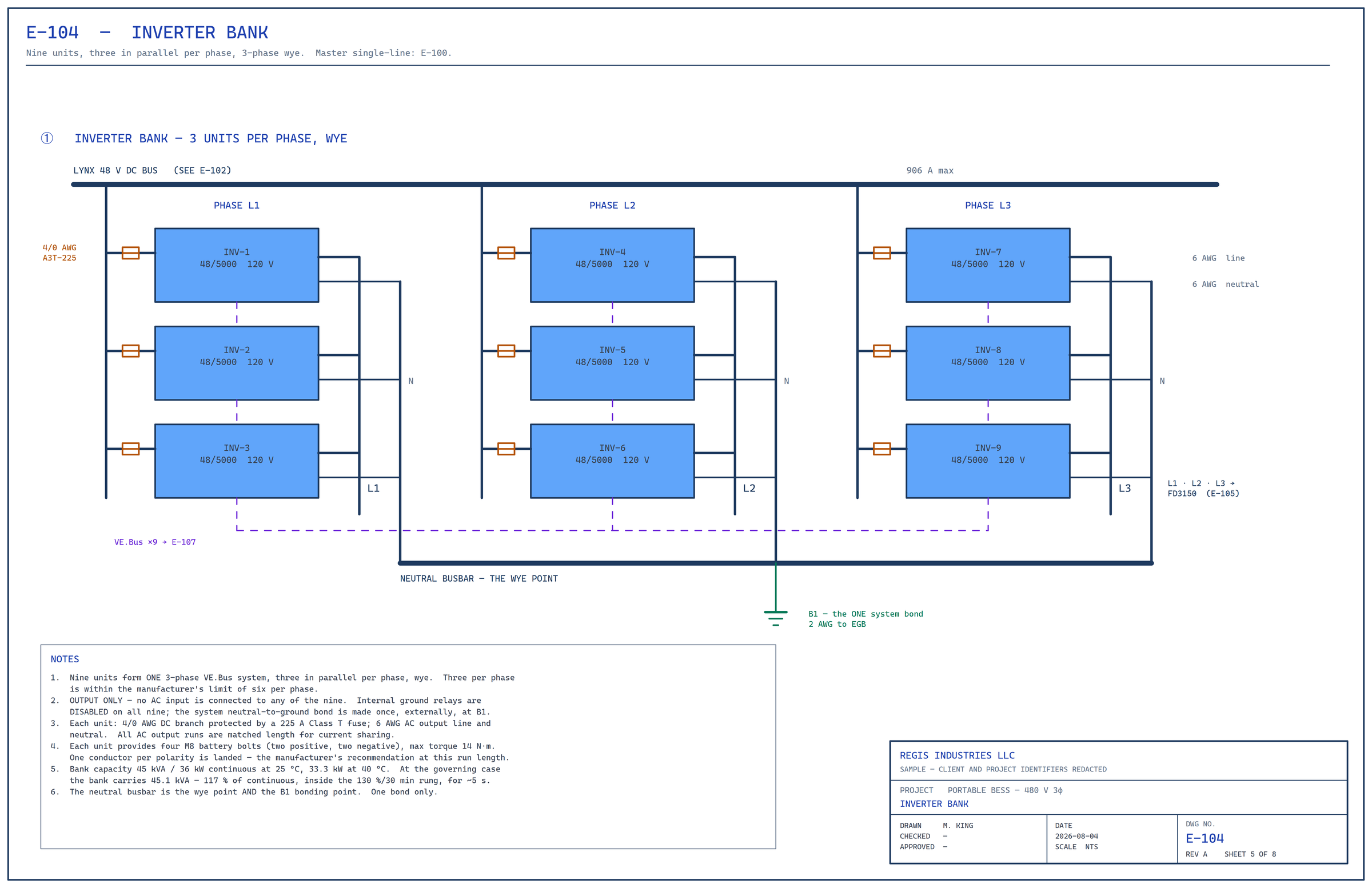Click the NOTES heading
1372x888 pixels.
(x=65, y=659)
